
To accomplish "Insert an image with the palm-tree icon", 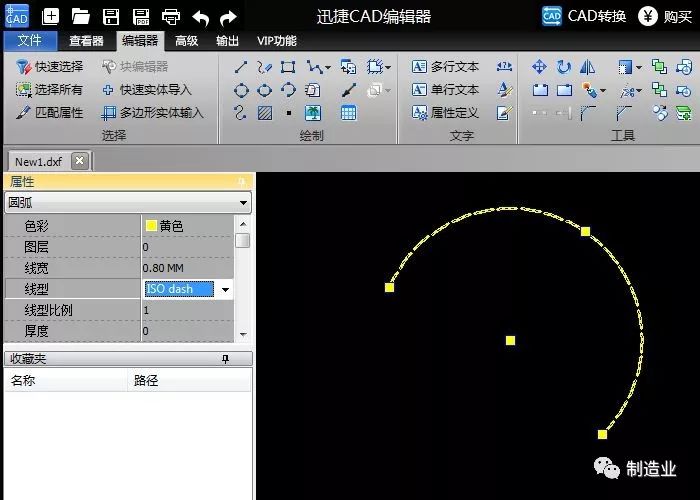I will tap(313, 113).
